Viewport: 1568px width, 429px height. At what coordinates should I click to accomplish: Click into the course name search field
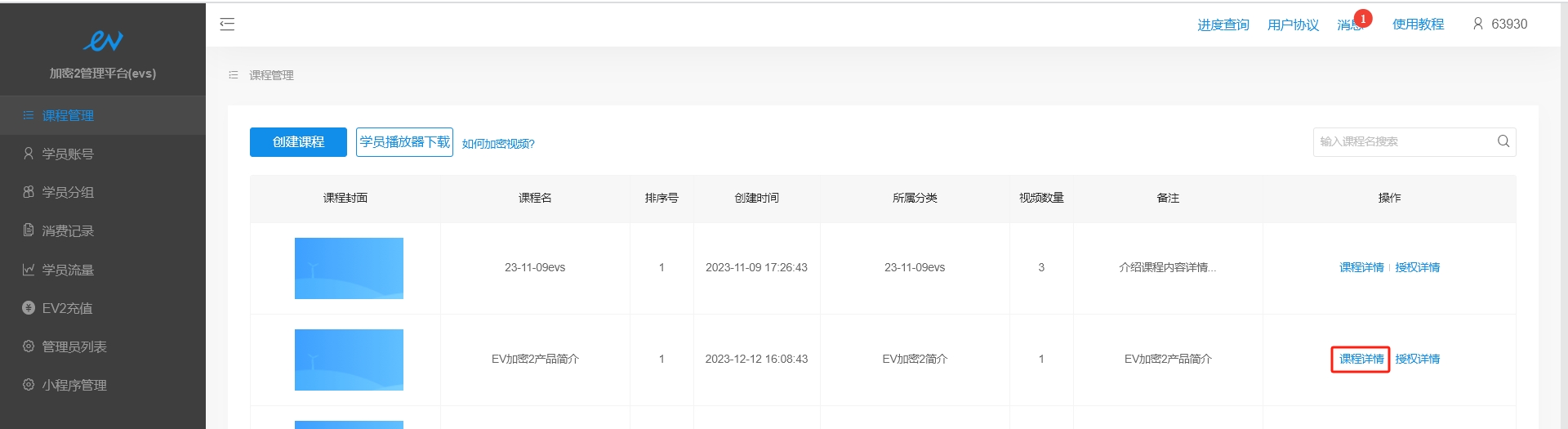(x=1401, y=141)
